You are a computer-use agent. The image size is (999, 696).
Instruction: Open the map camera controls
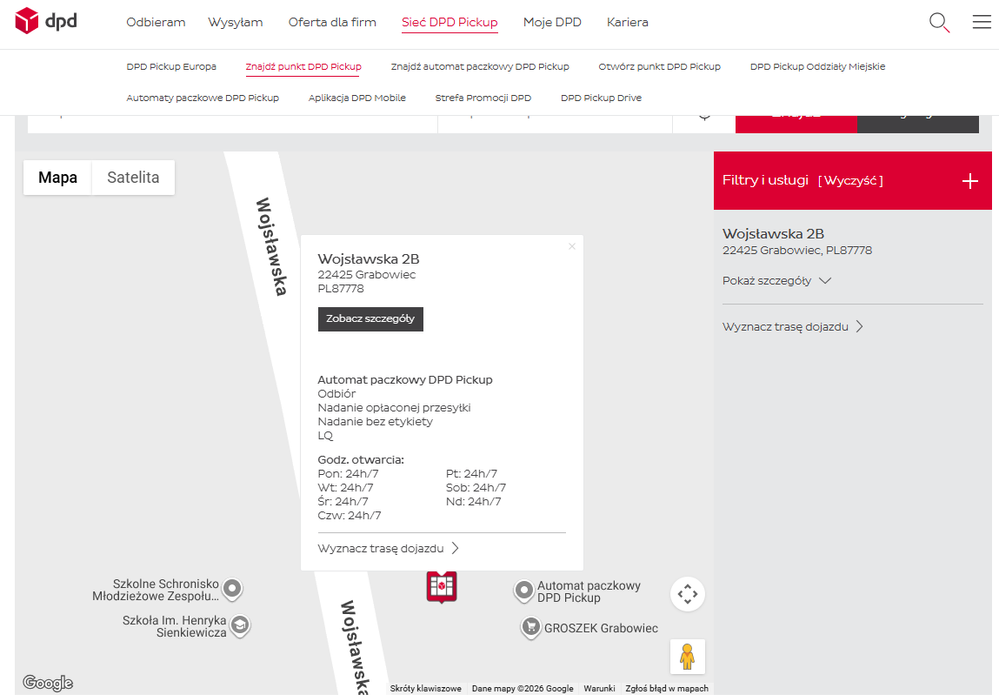point(687,594)
